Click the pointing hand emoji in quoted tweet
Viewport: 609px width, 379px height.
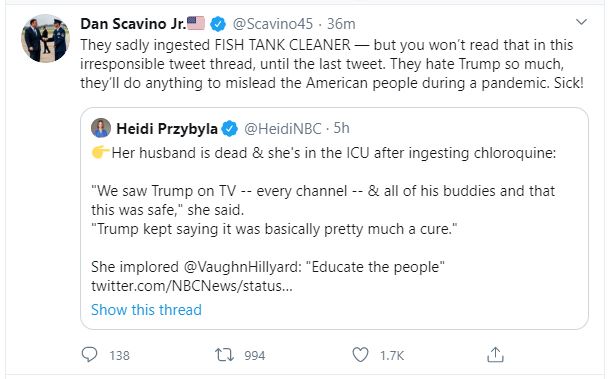101,152
